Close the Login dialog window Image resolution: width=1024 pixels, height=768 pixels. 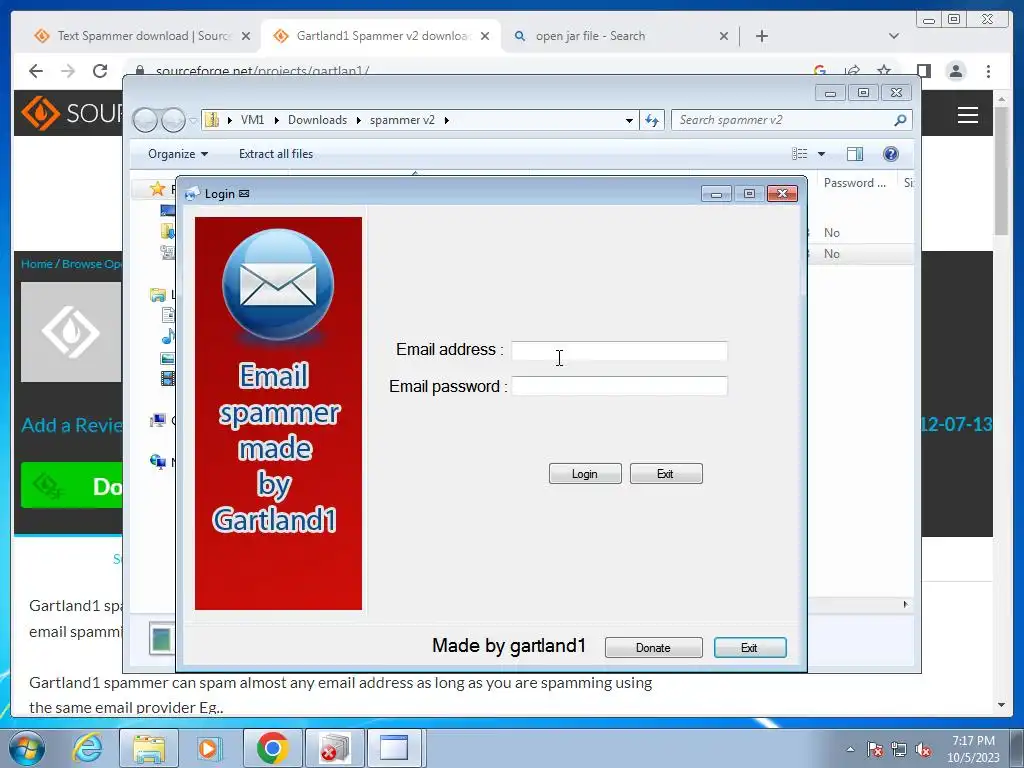click(782, 193)
